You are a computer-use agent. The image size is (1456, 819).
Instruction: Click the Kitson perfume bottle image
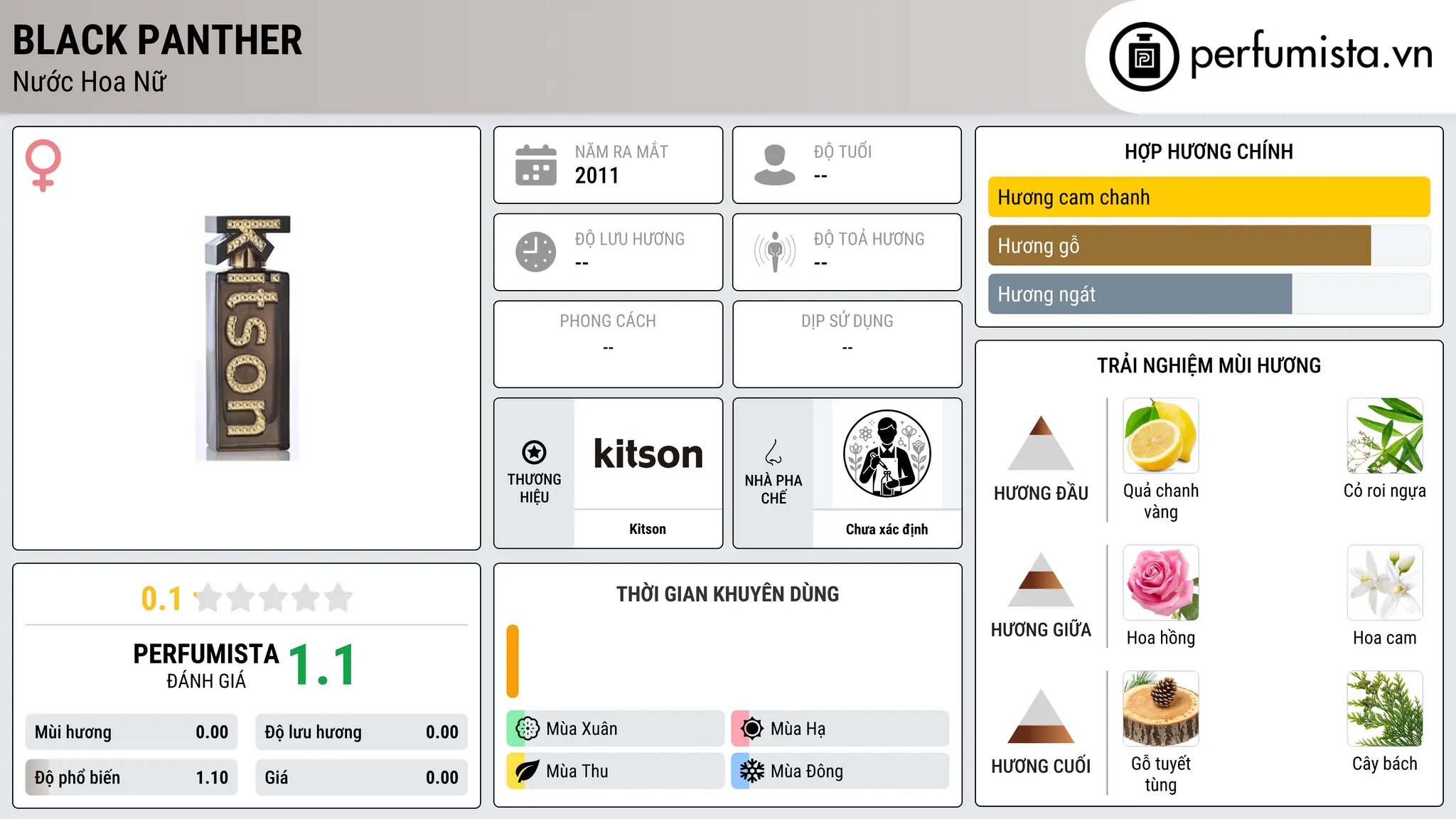click(247, 338)
